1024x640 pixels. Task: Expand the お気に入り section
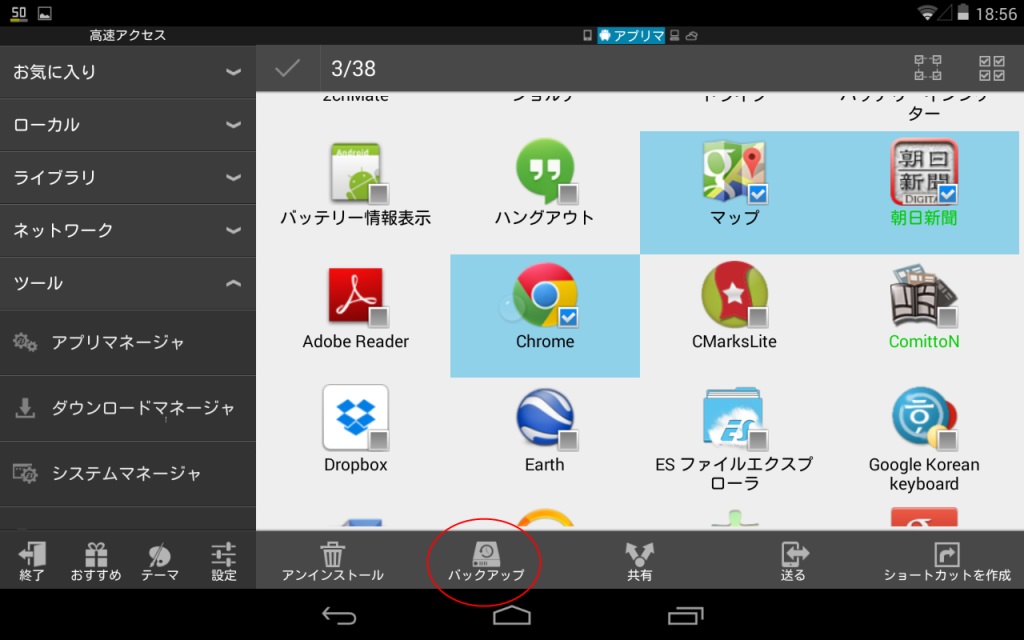coord(128,72)
